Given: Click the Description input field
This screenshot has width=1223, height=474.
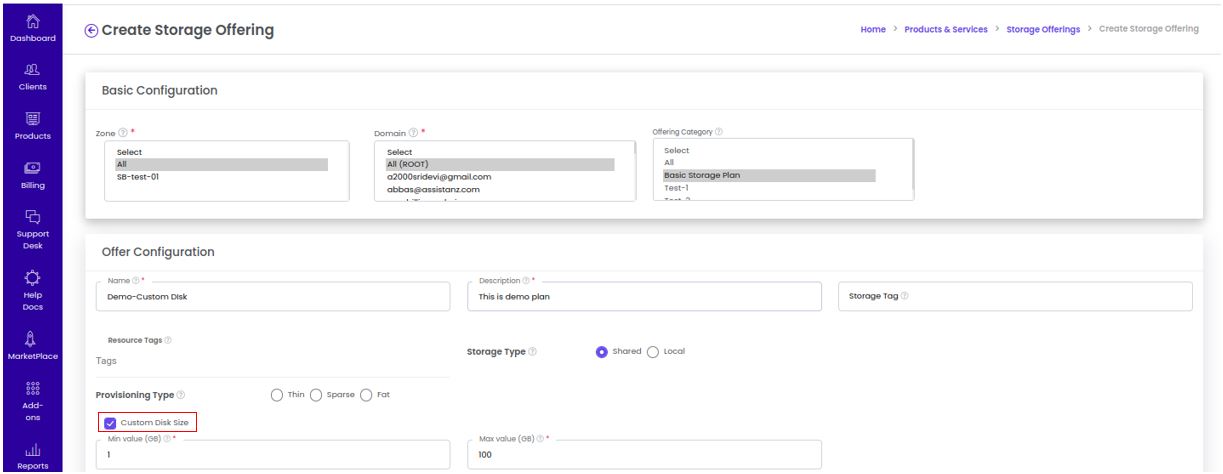Looking at the screenshot, I should click(645, 296).
